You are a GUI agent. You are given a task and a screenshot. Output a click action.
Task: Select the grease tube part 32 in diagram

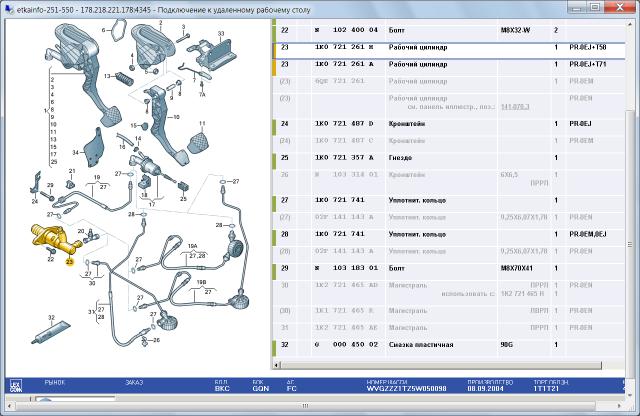[51, 332]
